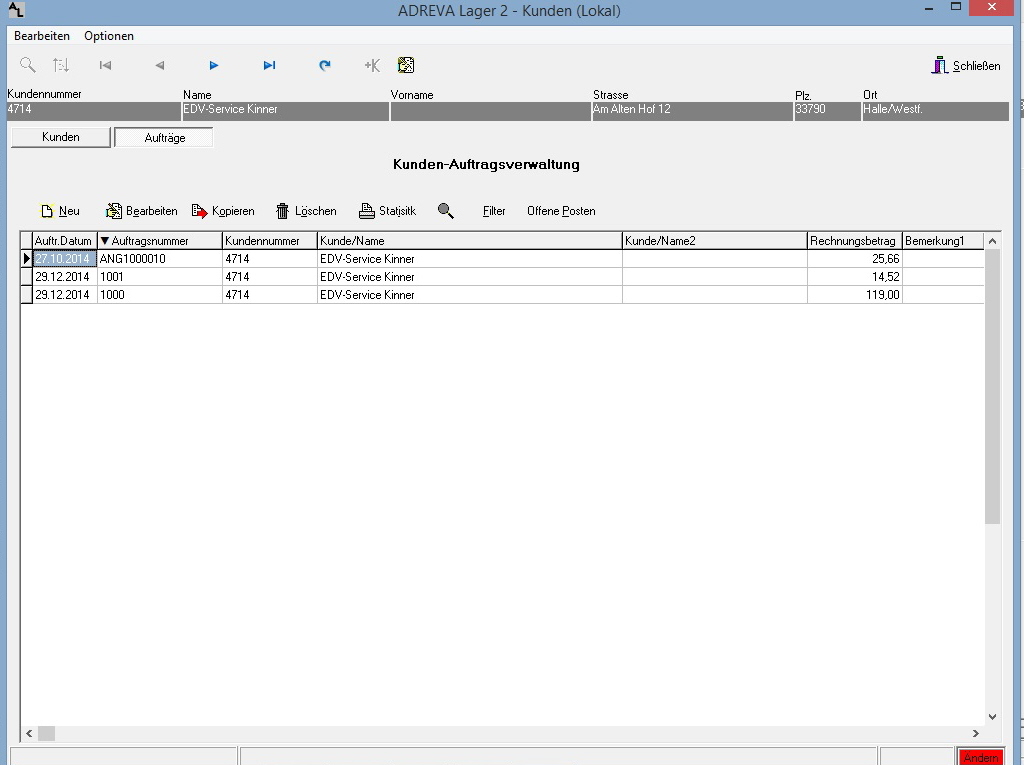Click the red Ändern status button
Image resolution: width=1024 pixels, height=765 pixels.
980,757
